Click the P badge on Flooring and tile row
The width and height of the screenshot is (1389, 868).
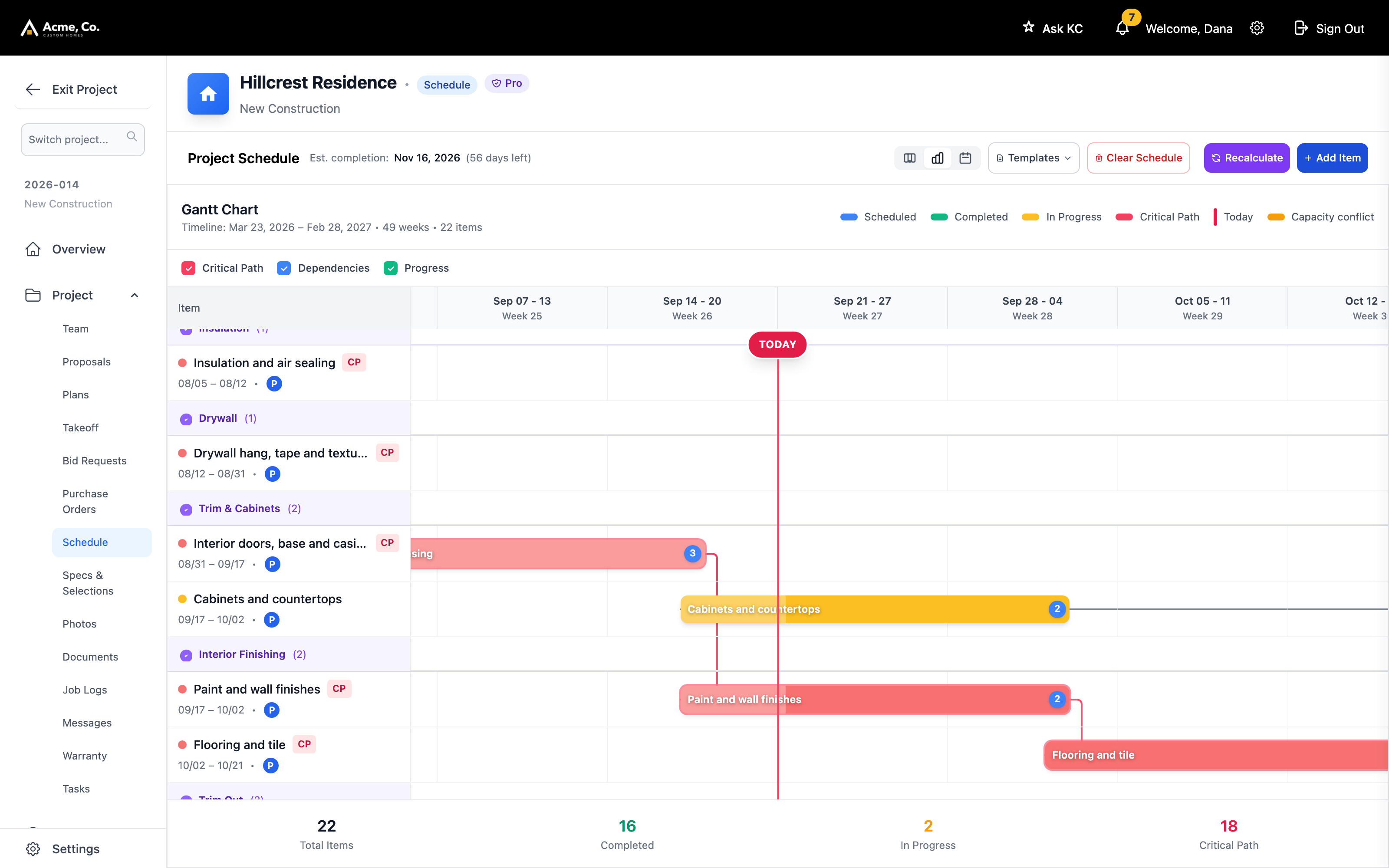coord(270,765)
